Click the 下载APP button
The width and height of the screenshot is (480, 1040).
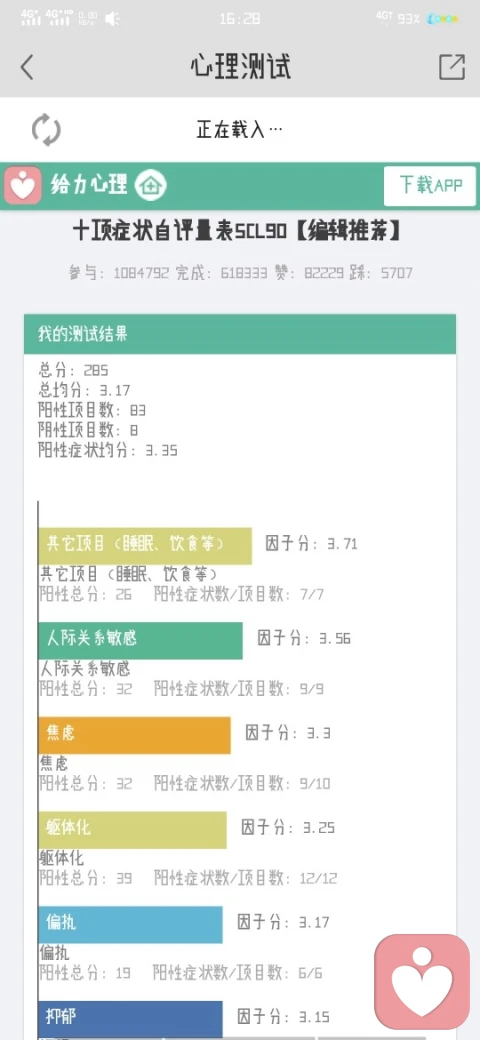[430, 186]
